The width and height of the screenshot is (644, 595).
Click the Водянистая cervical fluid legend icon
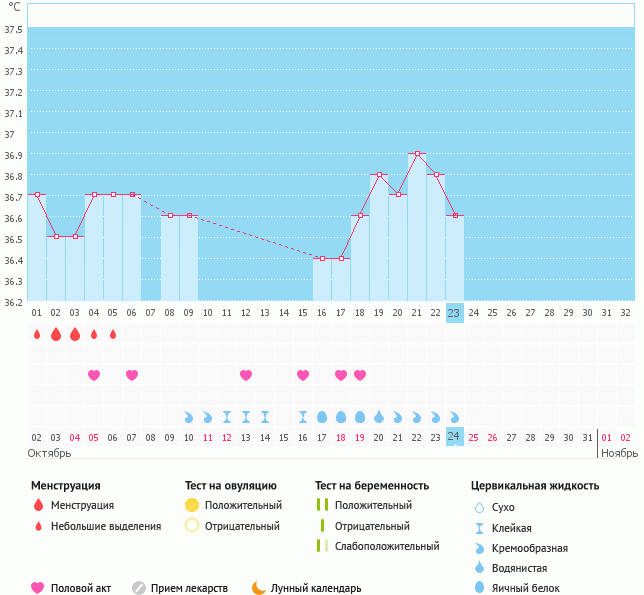coord(481,567)
